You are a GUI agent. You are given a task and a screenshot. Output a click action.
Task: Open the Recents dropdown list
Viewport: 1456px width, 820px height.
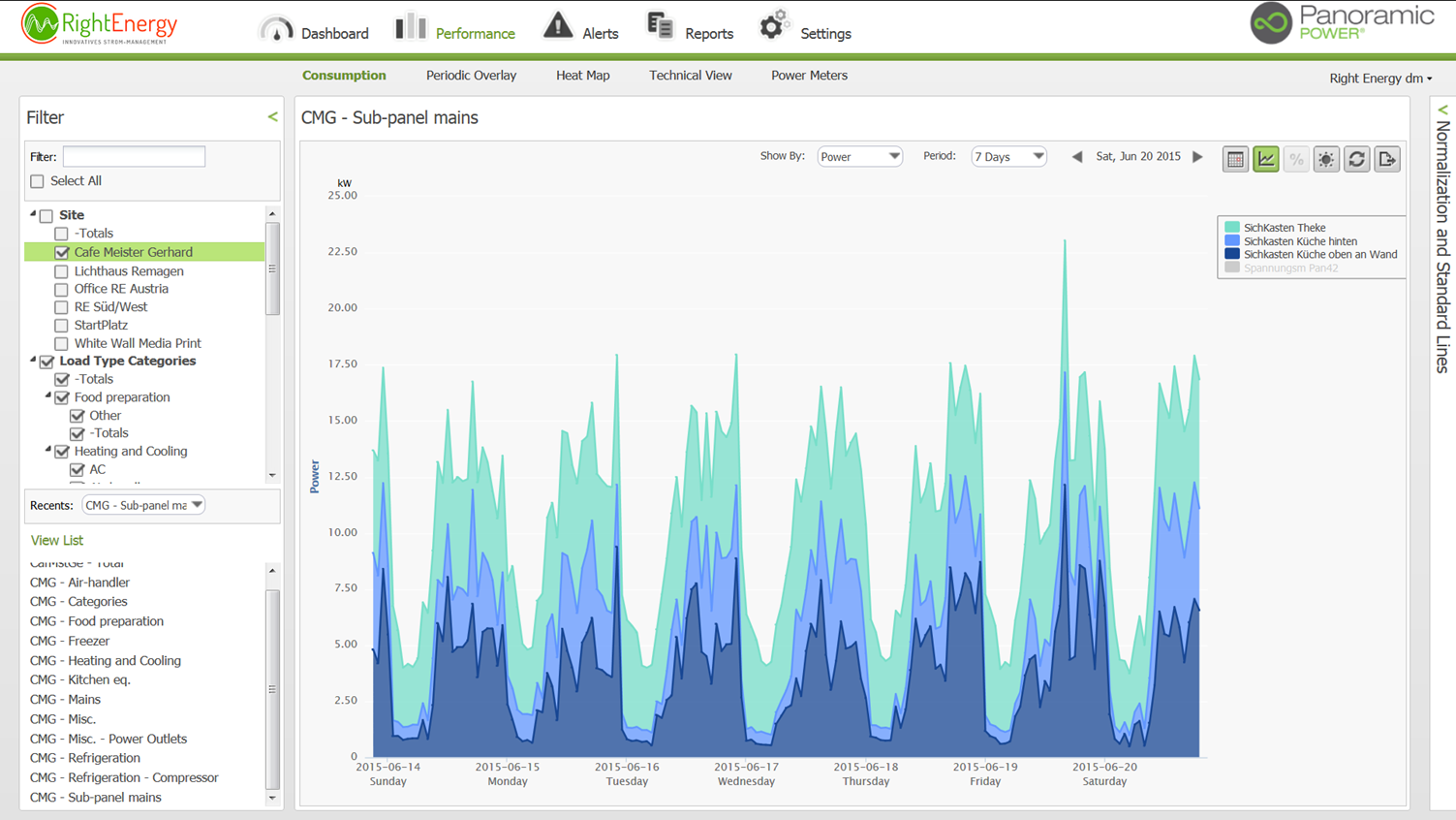click(x=143, y=505)
